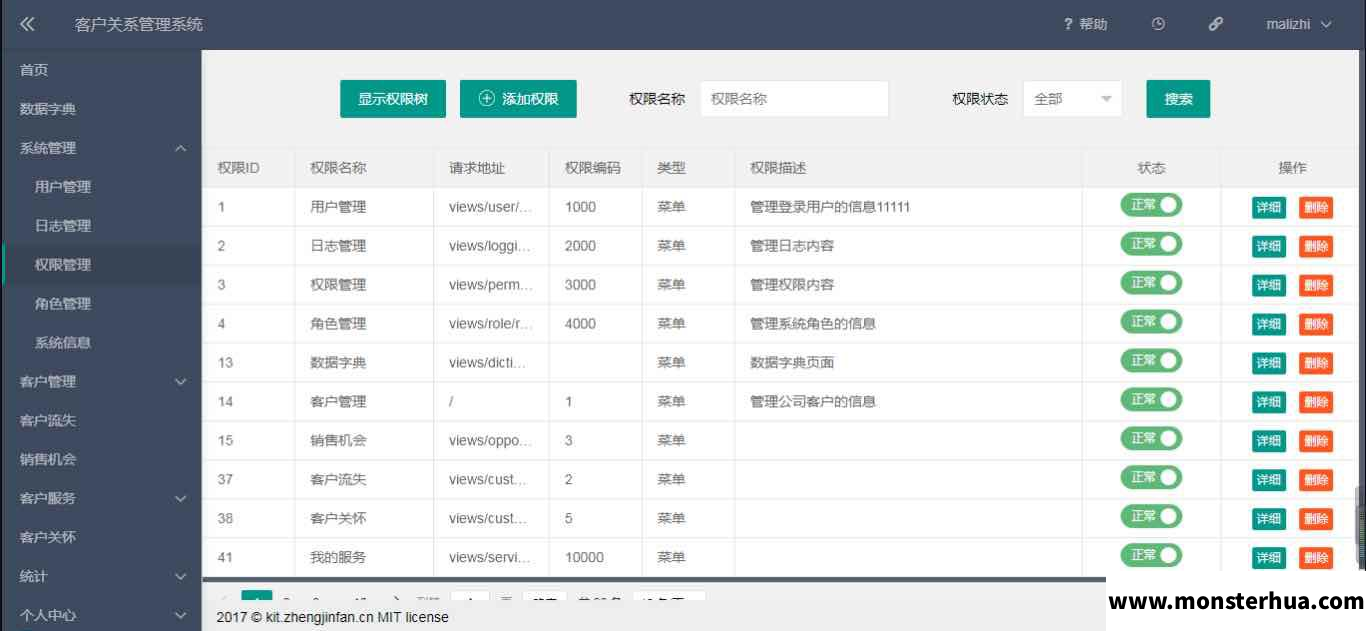Select 用户管理 in the sidebar
The height and width of the screenshot is (631, 1366).
pos(100,187)
